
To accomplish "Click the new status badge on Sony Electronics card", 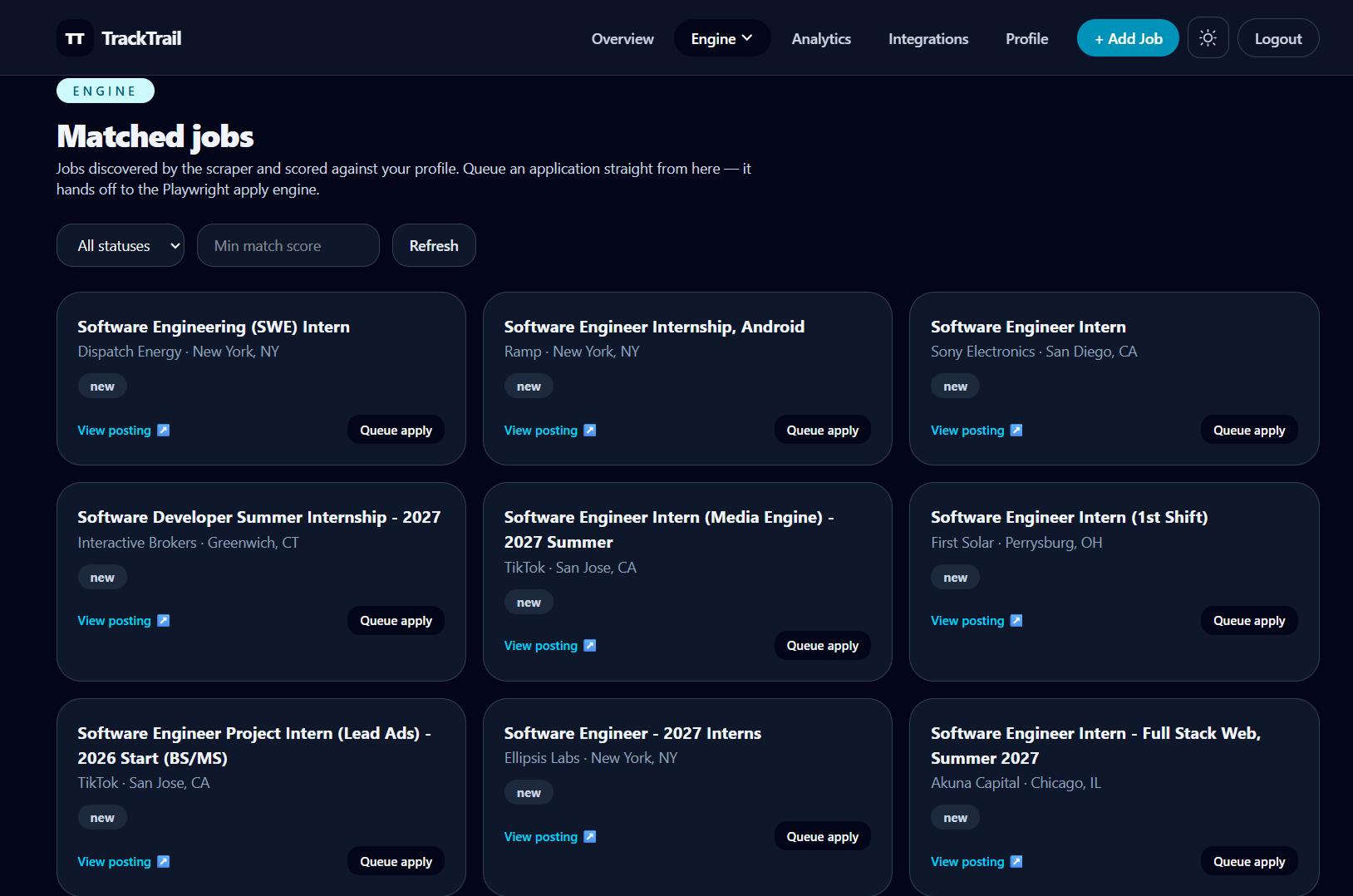I will 956,386.
